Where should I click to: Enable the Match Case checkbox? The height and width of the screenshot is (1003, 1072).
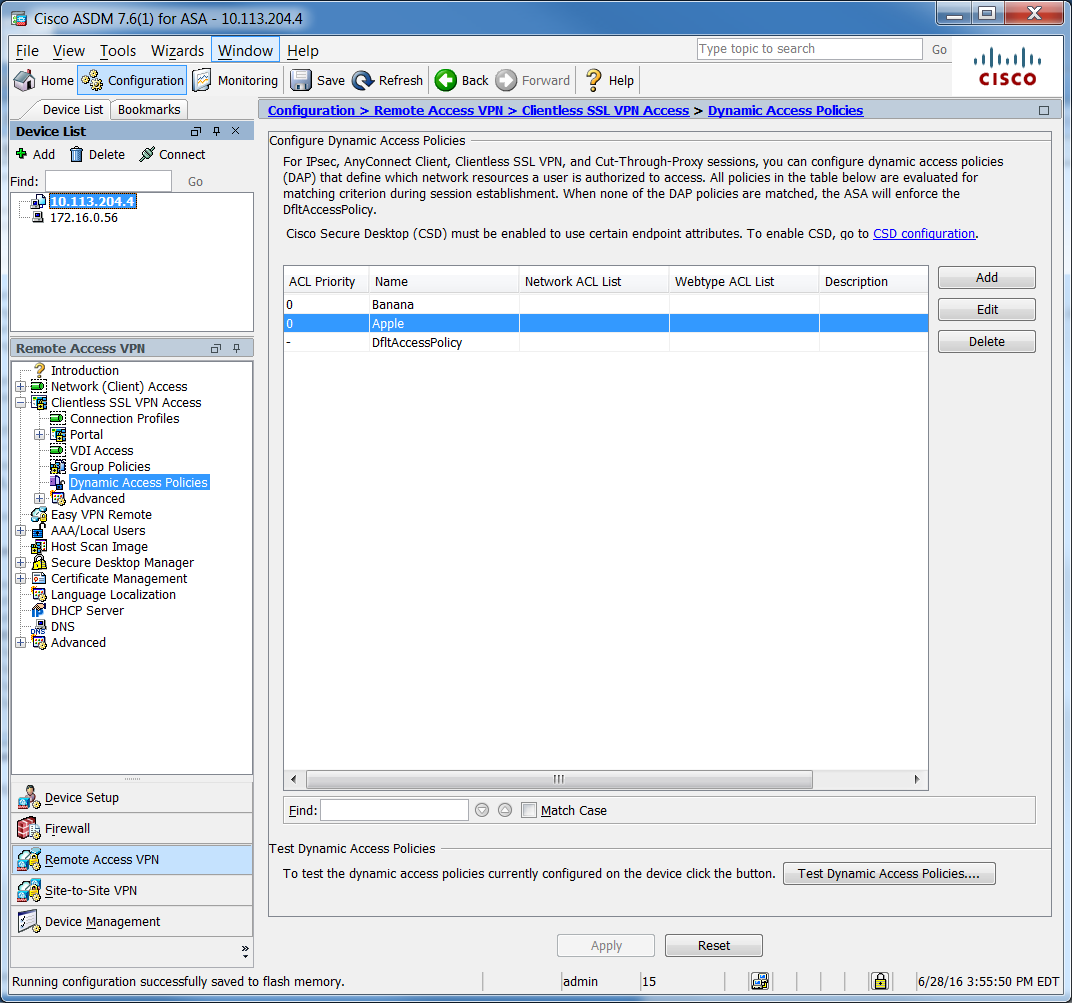[530, 810]
